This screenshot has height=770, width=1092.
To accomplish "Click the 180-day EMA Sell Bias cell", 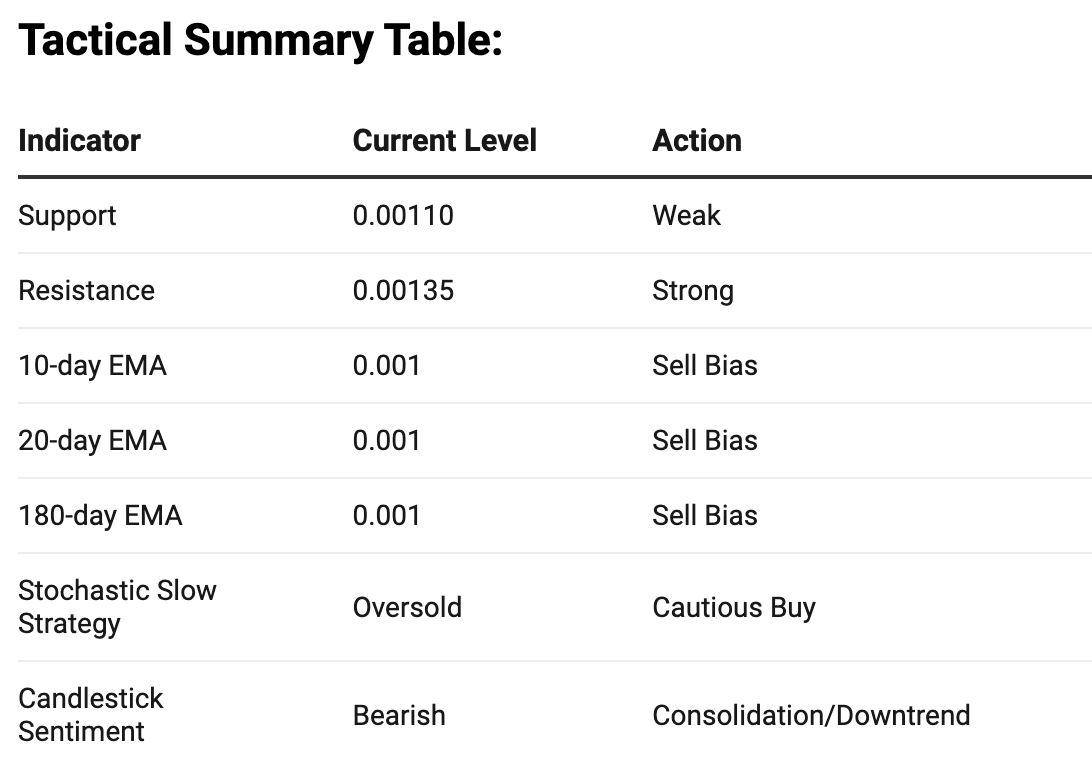I will point(705,516).
